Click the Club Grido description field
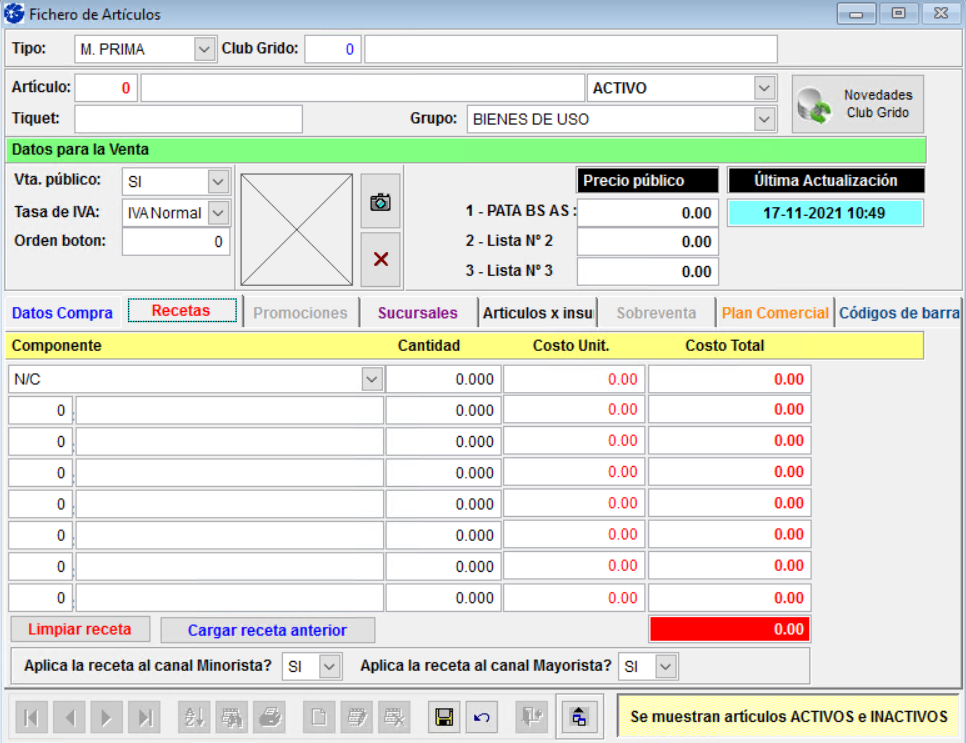966x743 pixels. coord(570,49)
